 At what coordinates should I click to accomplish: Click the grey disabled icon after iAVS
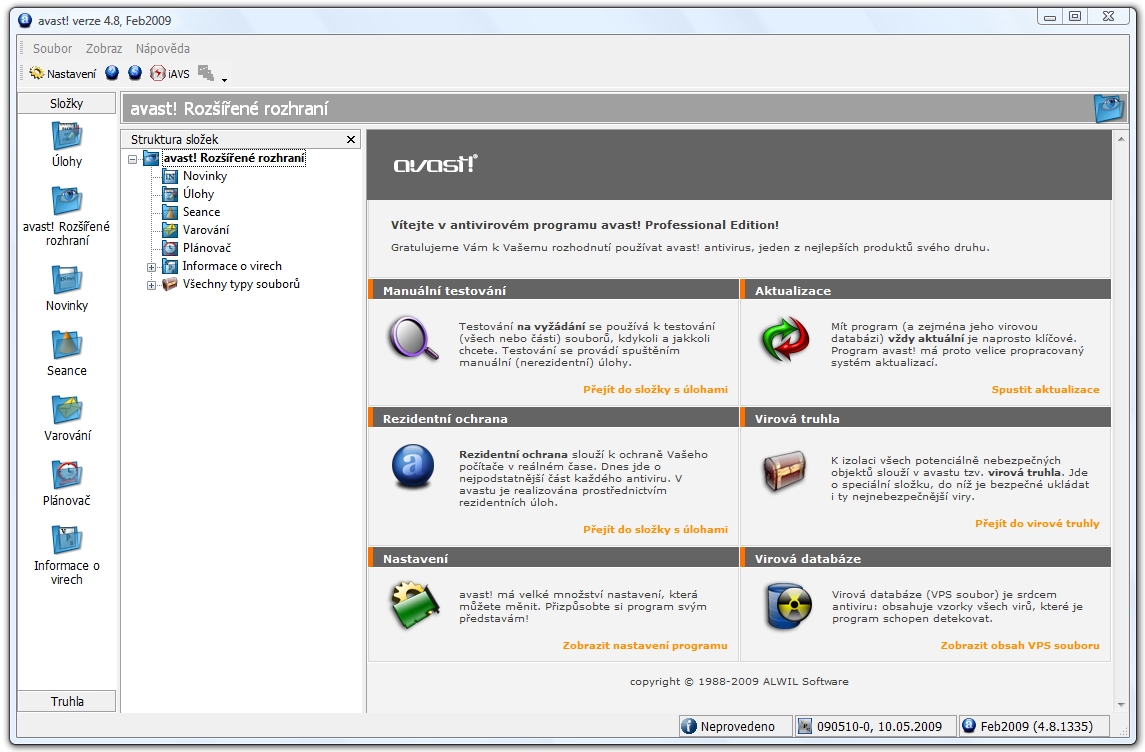pyautogui.click(x=206, y=73)
